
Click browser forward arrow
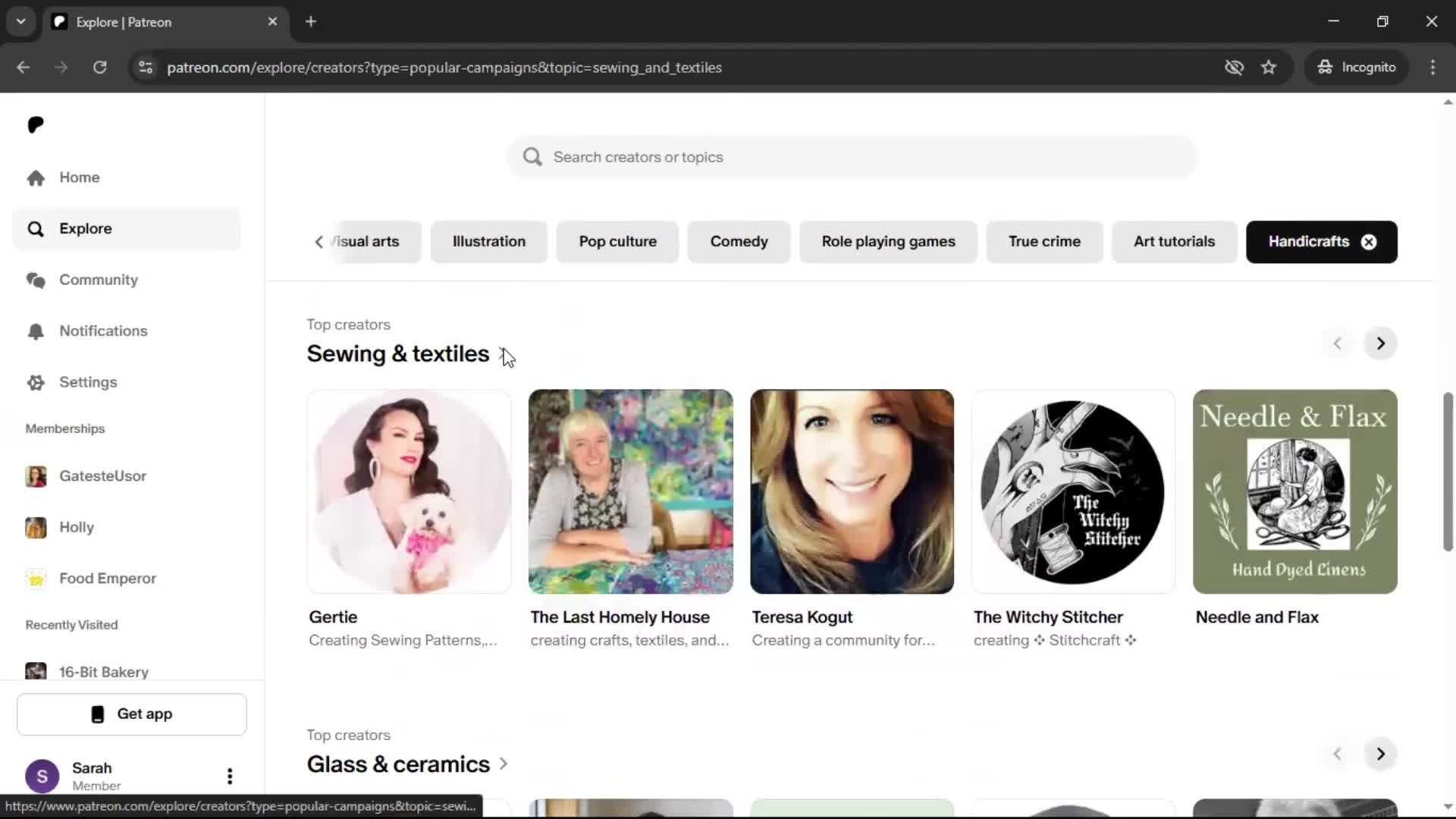[x=61, y=67]
